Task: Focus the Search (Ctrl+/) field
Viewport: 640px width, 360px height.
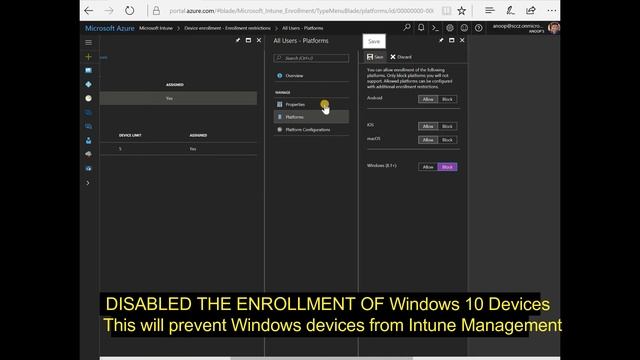Action: pos(311,58)
